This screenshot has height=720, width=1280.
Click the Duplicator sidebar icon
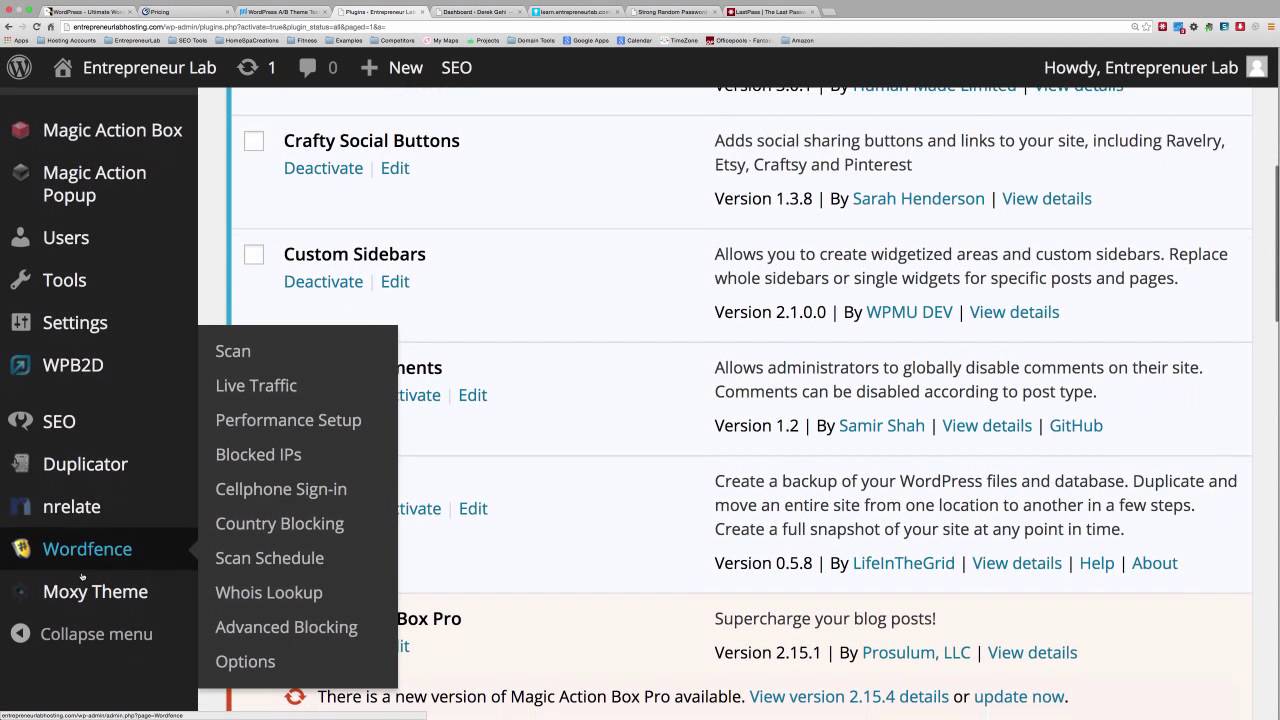pyautogui.click(x=20, y=464)
